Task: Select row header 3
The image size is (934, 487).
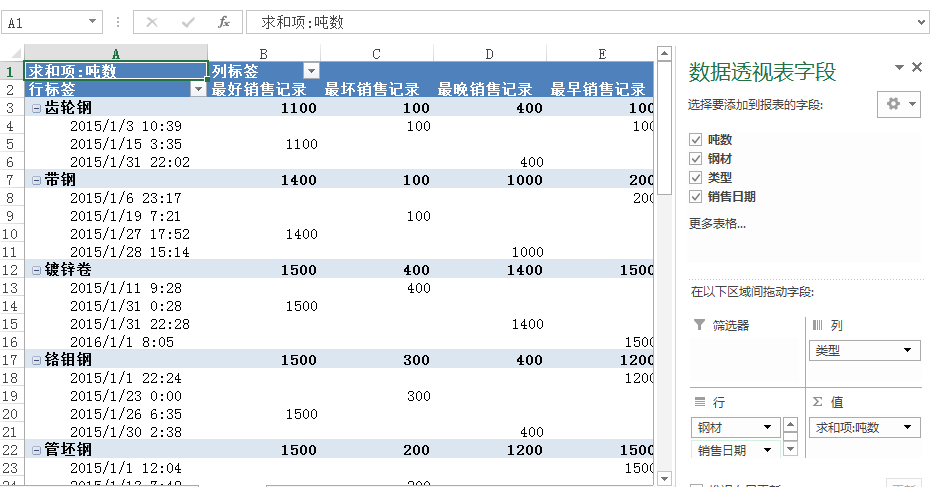Action: 11,108
